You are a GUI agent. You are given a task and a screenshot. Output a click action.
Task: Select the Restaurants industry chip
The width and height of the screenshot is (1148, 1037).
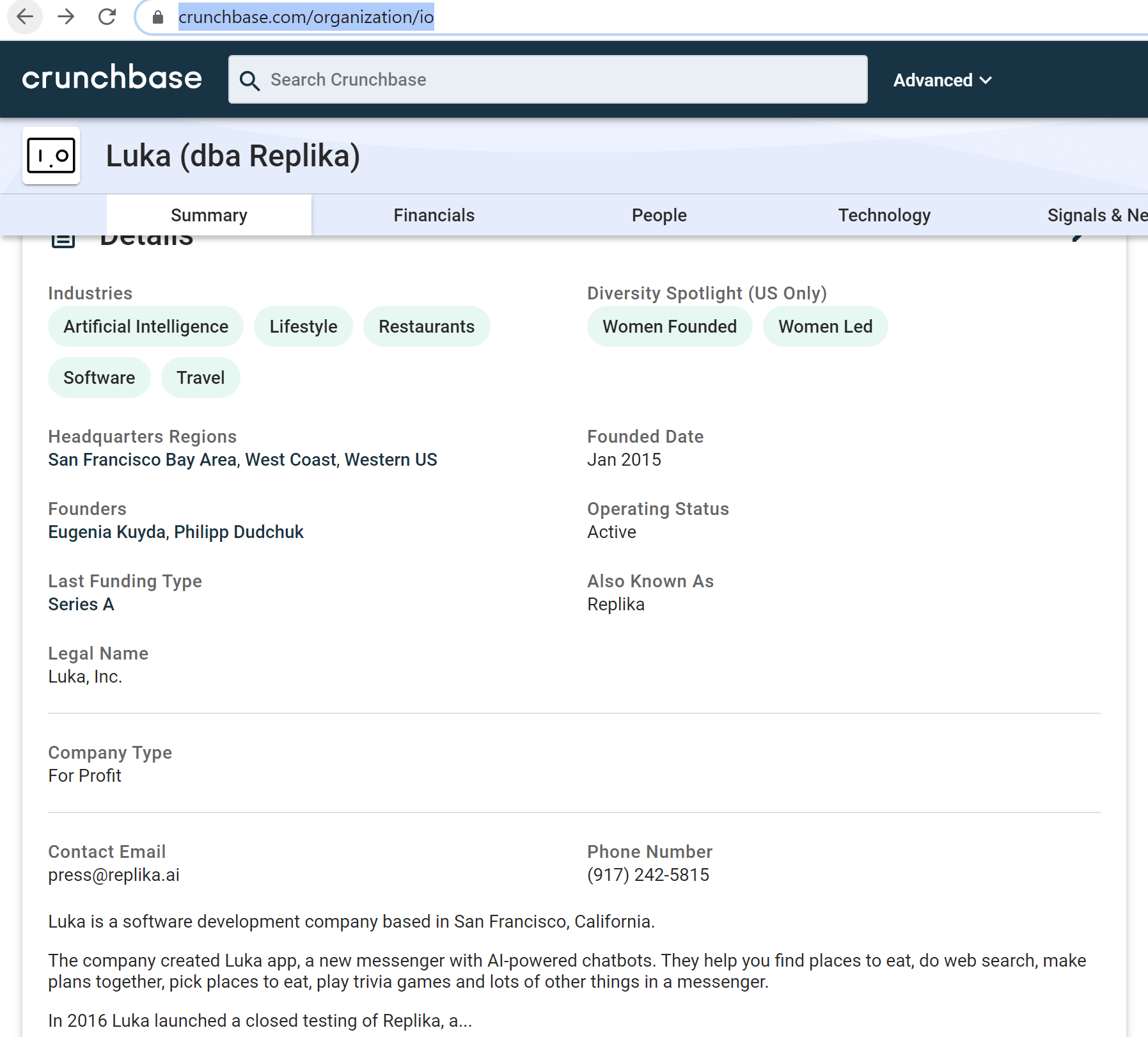427,326
